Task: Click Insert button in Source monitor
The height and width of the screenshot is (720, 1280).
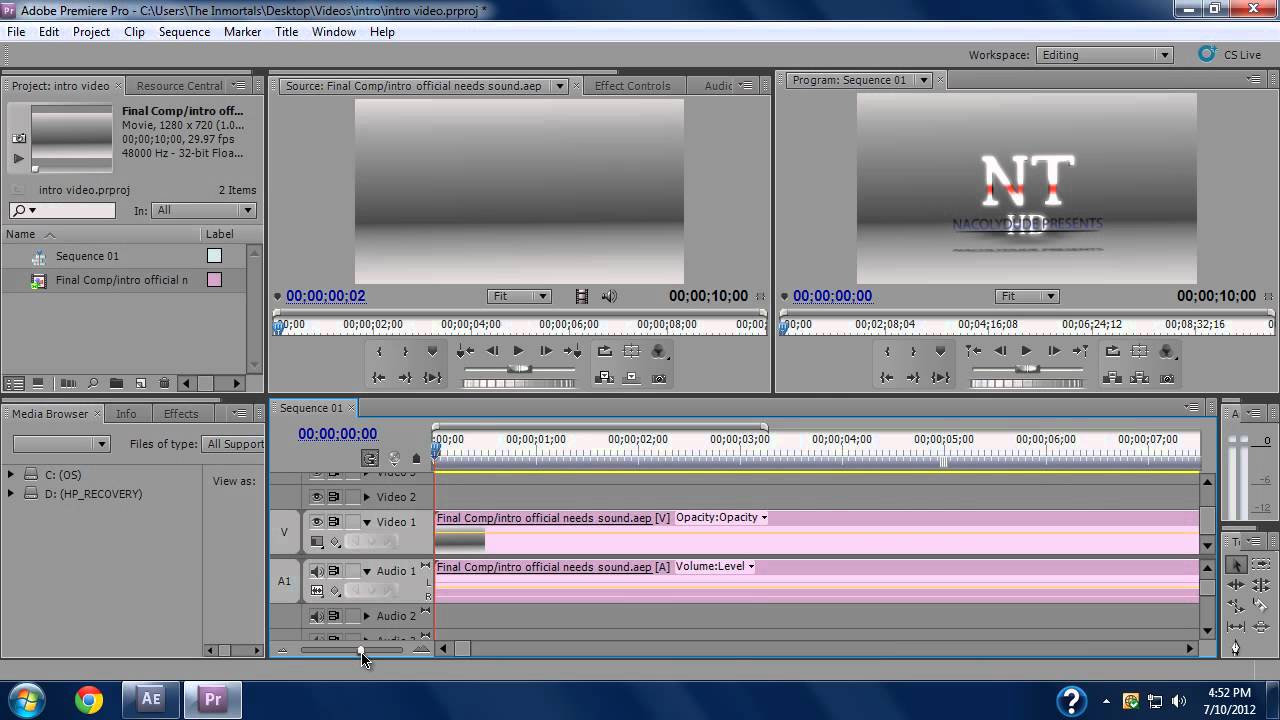Action: (x=604, y=377)
